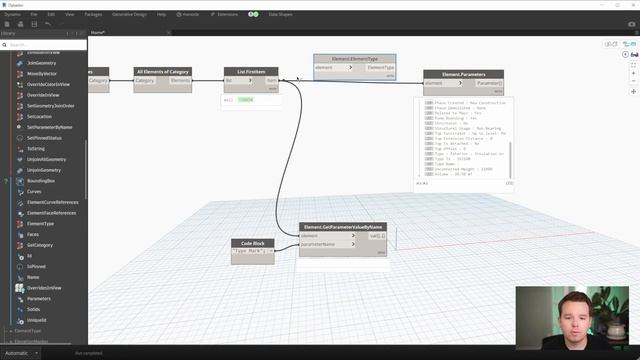
Task: Click the Elements output port
Action: 180,80
